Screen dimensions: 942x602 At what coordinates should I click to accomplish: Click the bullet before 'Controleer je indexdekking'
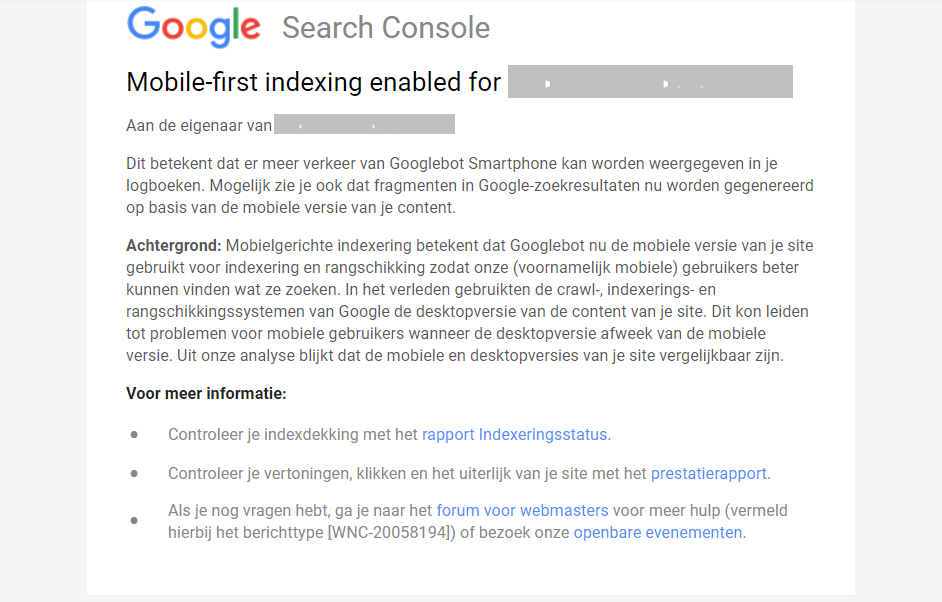134,435
